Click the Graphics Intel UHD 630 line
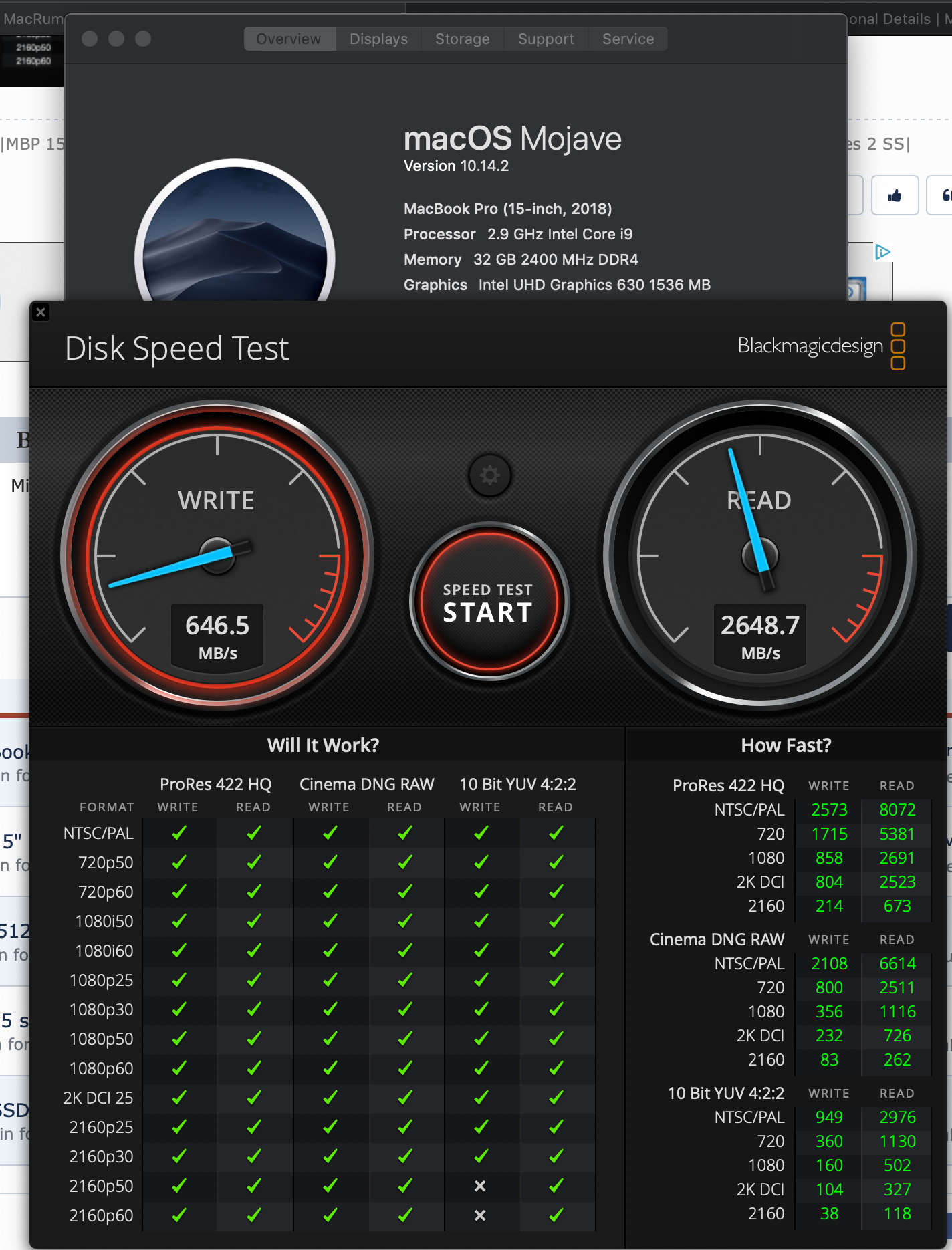952x1250 pixels. [x=557, y=285]
